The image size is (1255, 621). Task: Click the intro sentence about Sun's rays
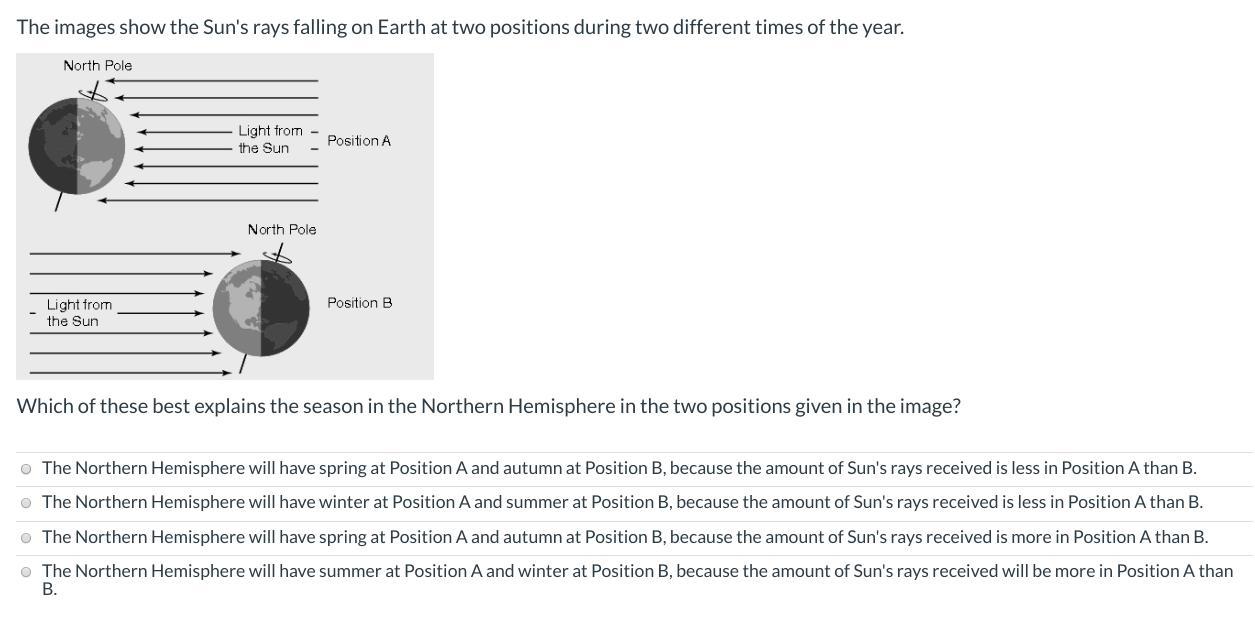coord(460,27)
